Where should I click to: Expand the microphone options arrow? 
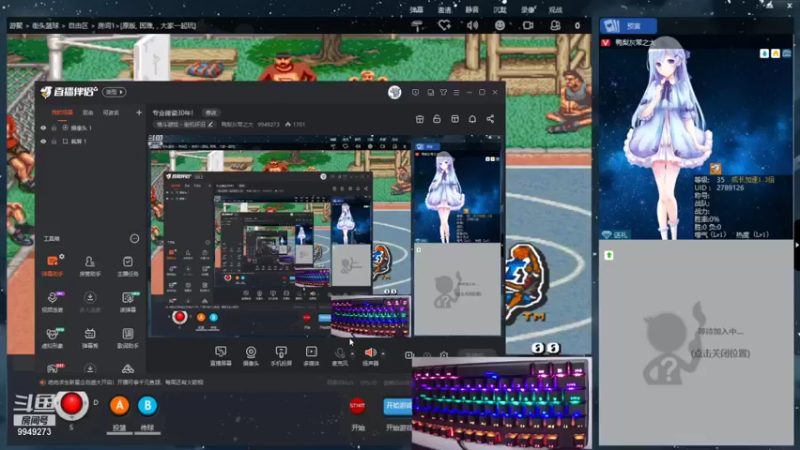coord(352,353)
